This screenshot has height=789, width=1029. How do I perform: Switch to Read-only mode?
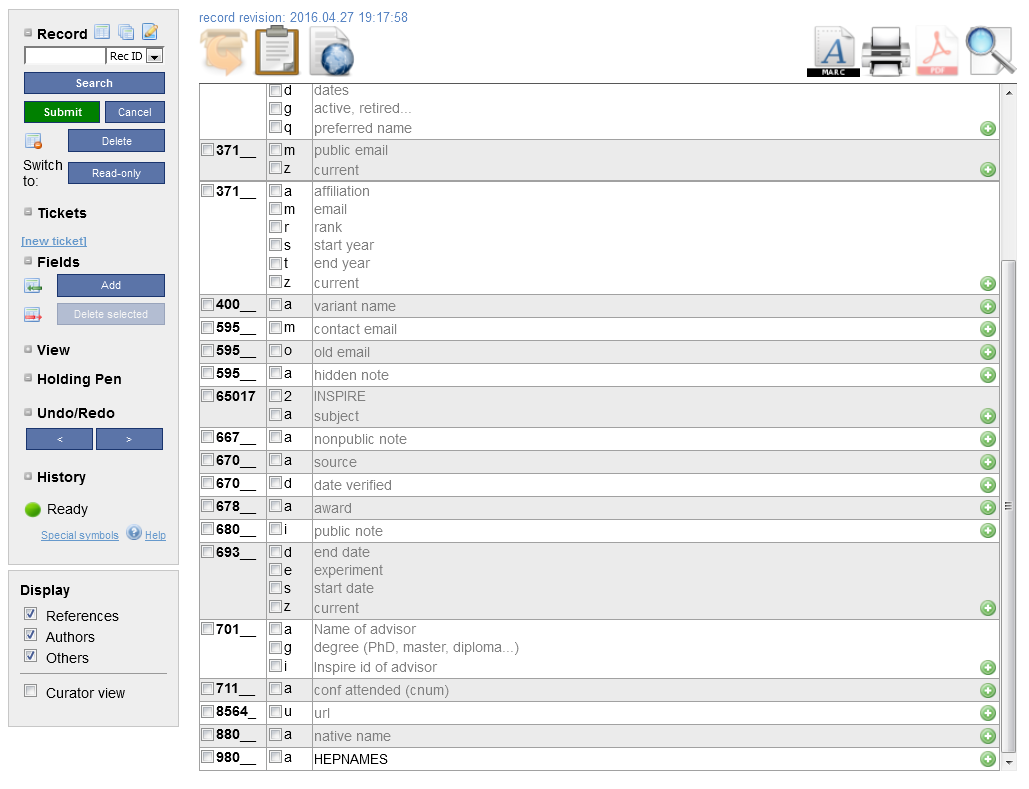coord(116,173)
